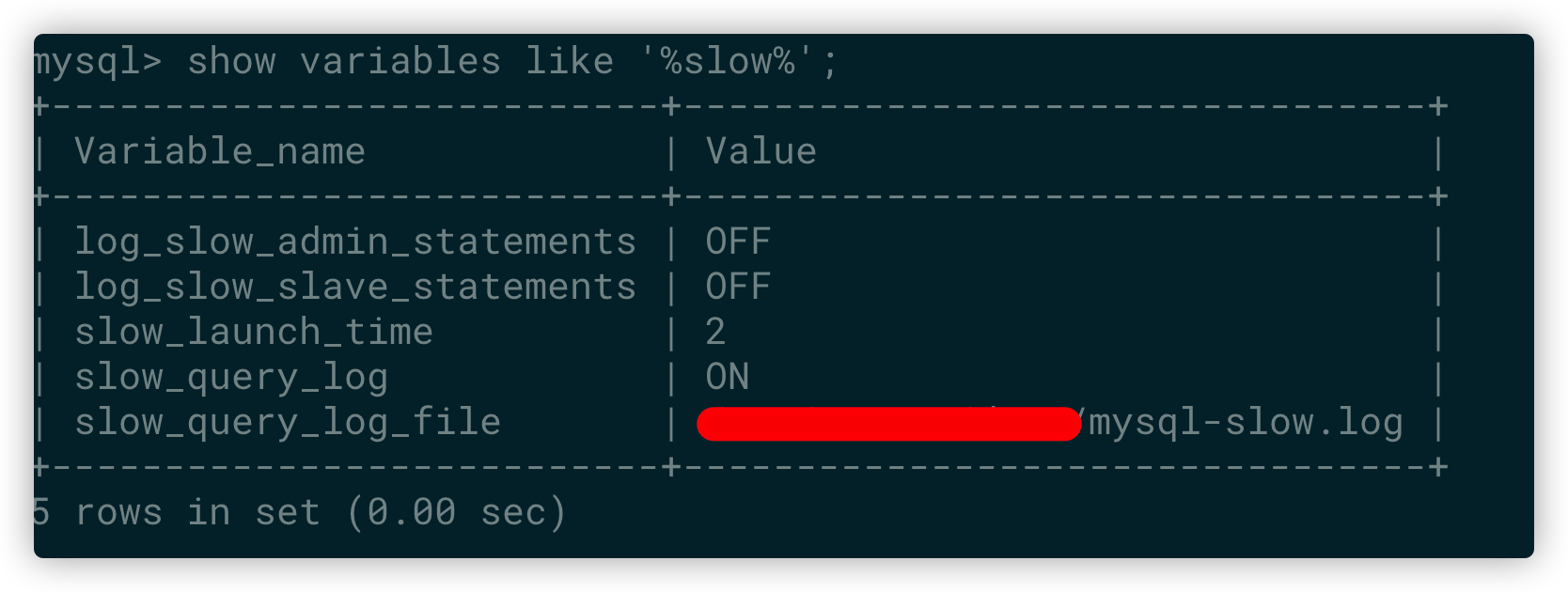Screen dimensions: 1568x592
Task: Select the slow_query_log variable name
Action: click(x=231, y=377)
